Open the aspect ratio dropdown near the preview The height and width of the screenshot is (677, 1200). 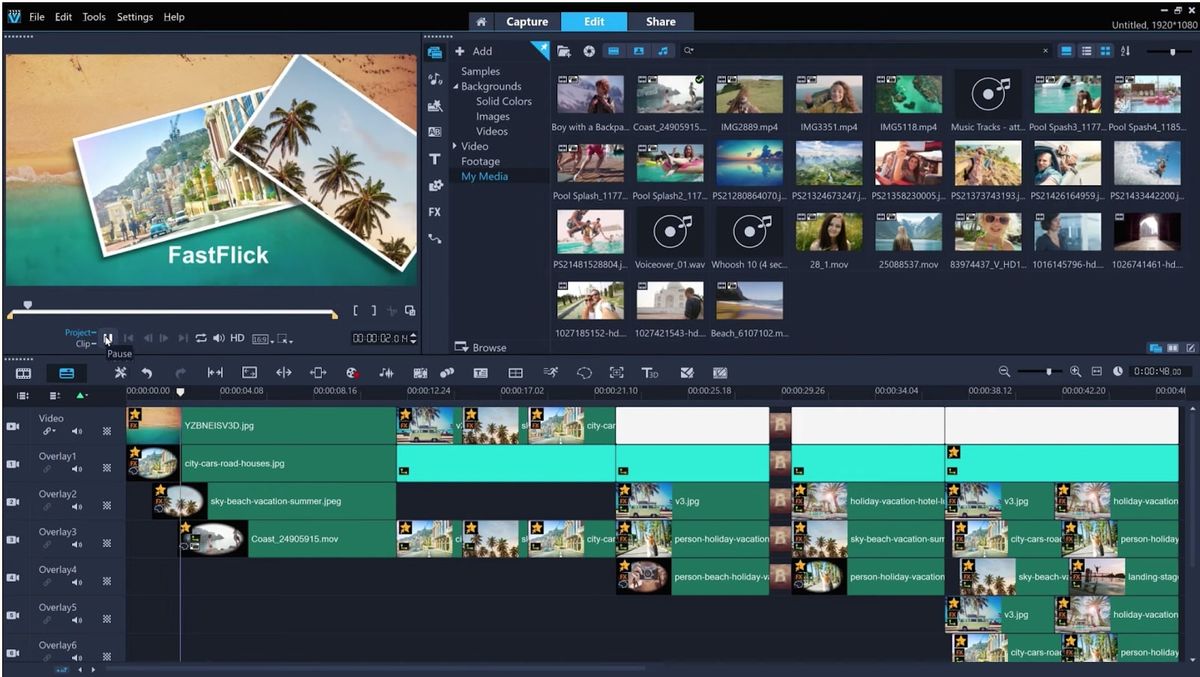(266, 338)
